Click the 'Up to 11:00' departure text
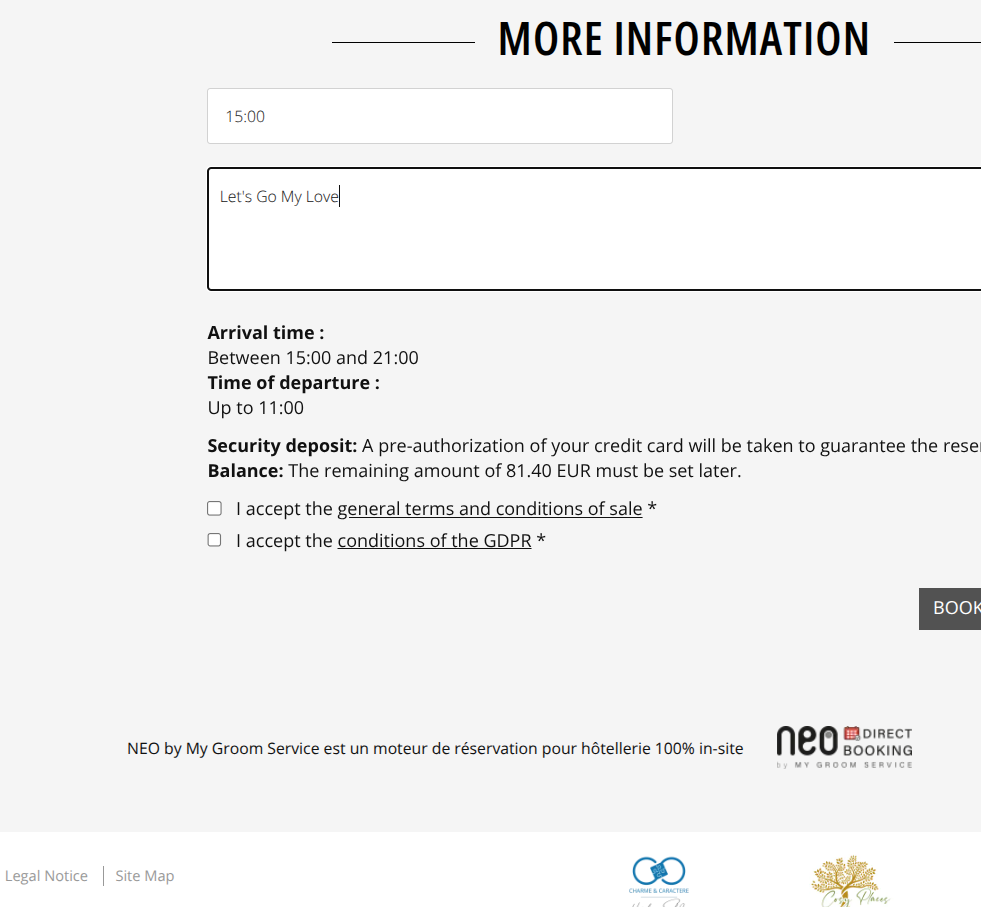 pyautogui.click(x=255, y=408)
